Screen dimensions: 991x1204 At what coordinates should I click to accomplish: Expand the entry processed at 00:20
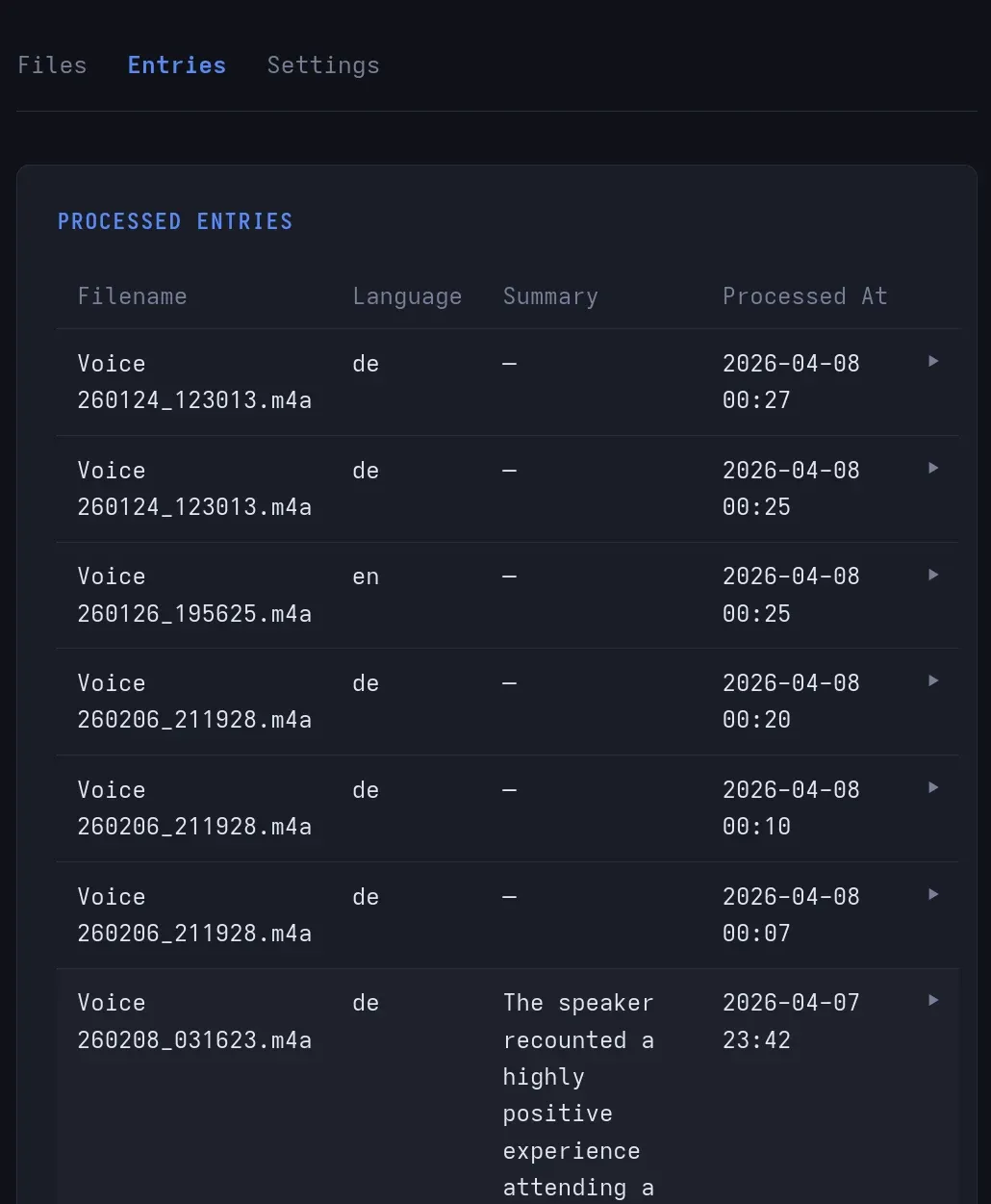933,680
